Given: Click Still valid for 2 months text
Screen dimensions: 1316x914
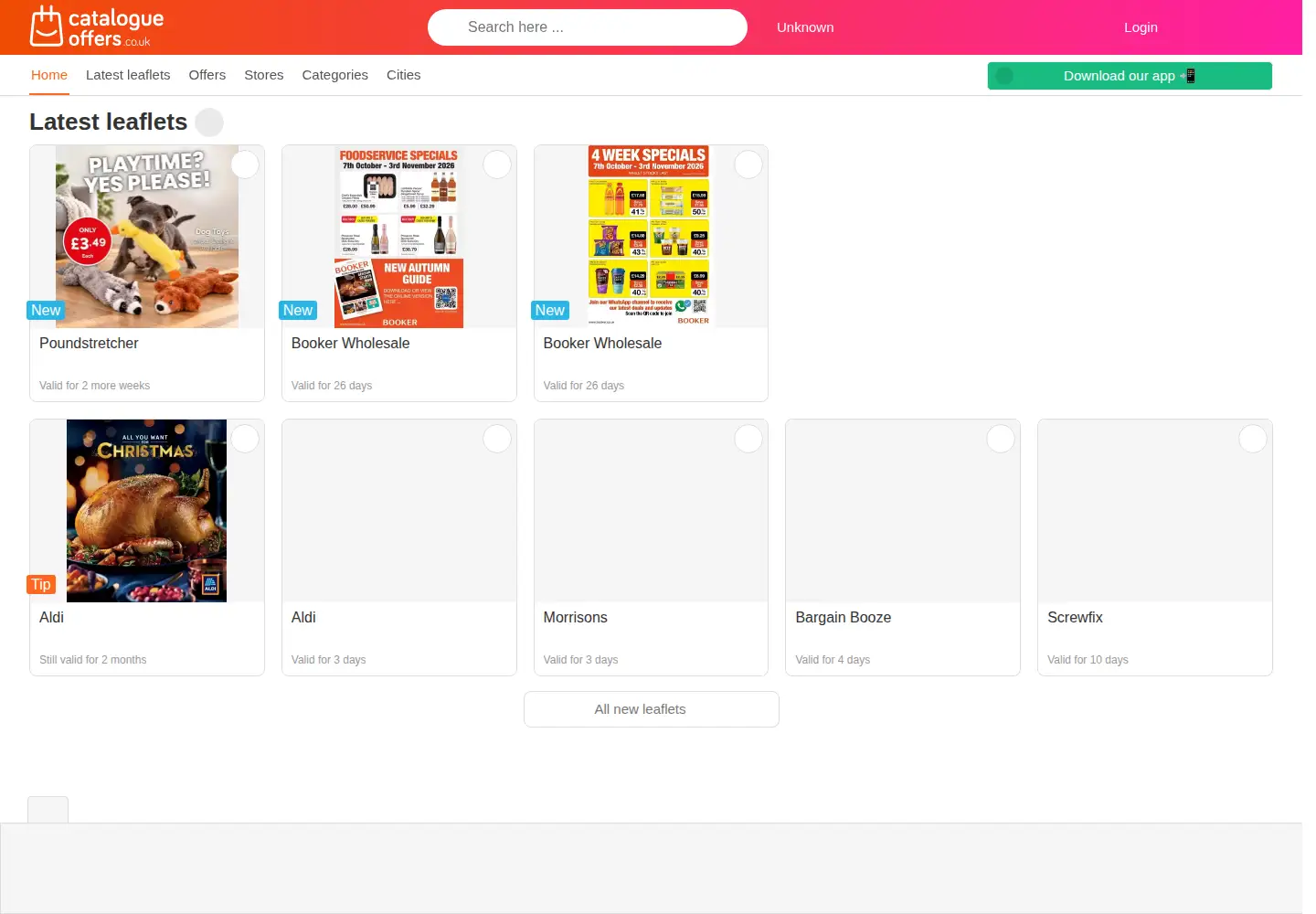Looking at the screenshot, I should (x=92, y=660).
